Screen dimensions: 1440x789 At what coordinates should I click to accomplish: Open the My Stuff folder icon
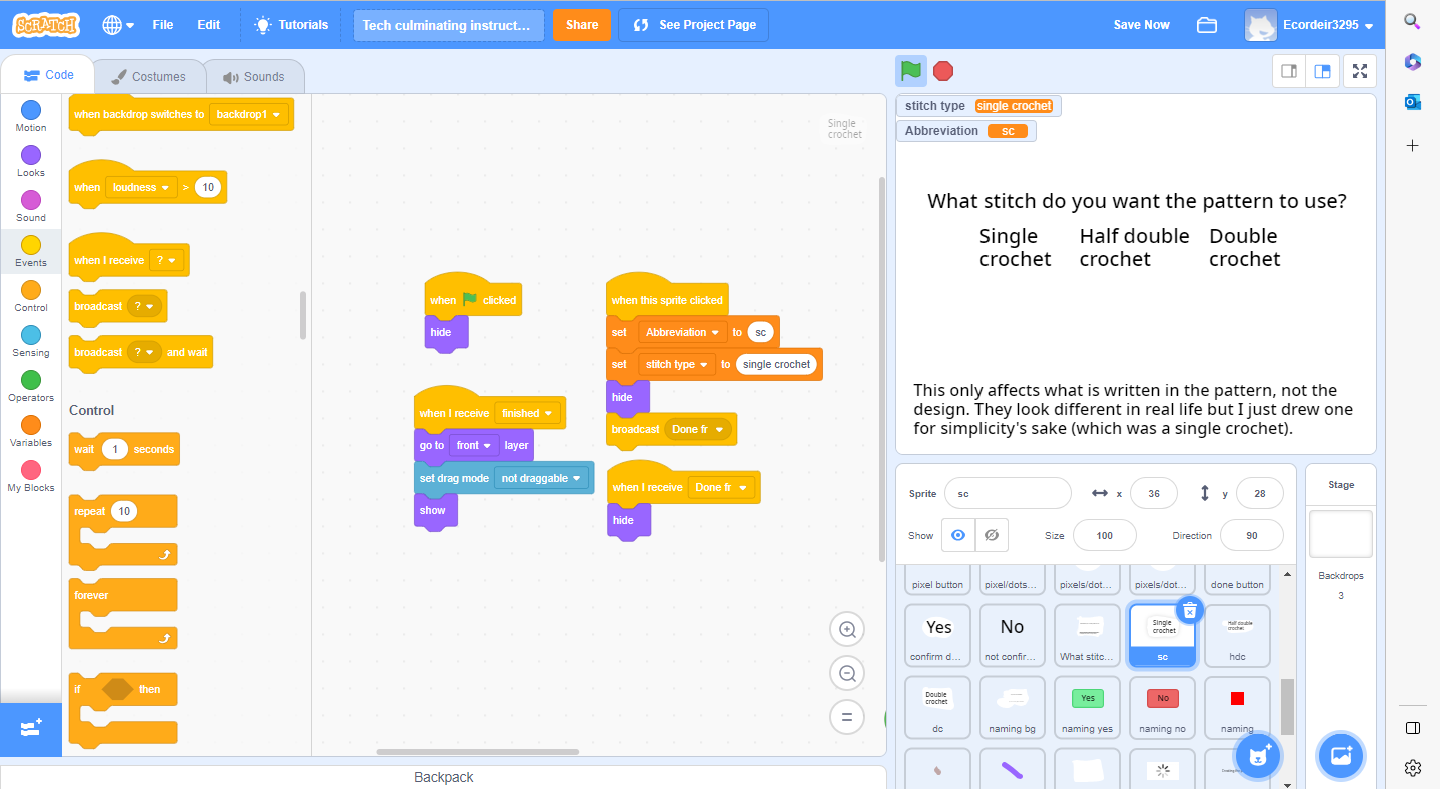pos(1207,25)
